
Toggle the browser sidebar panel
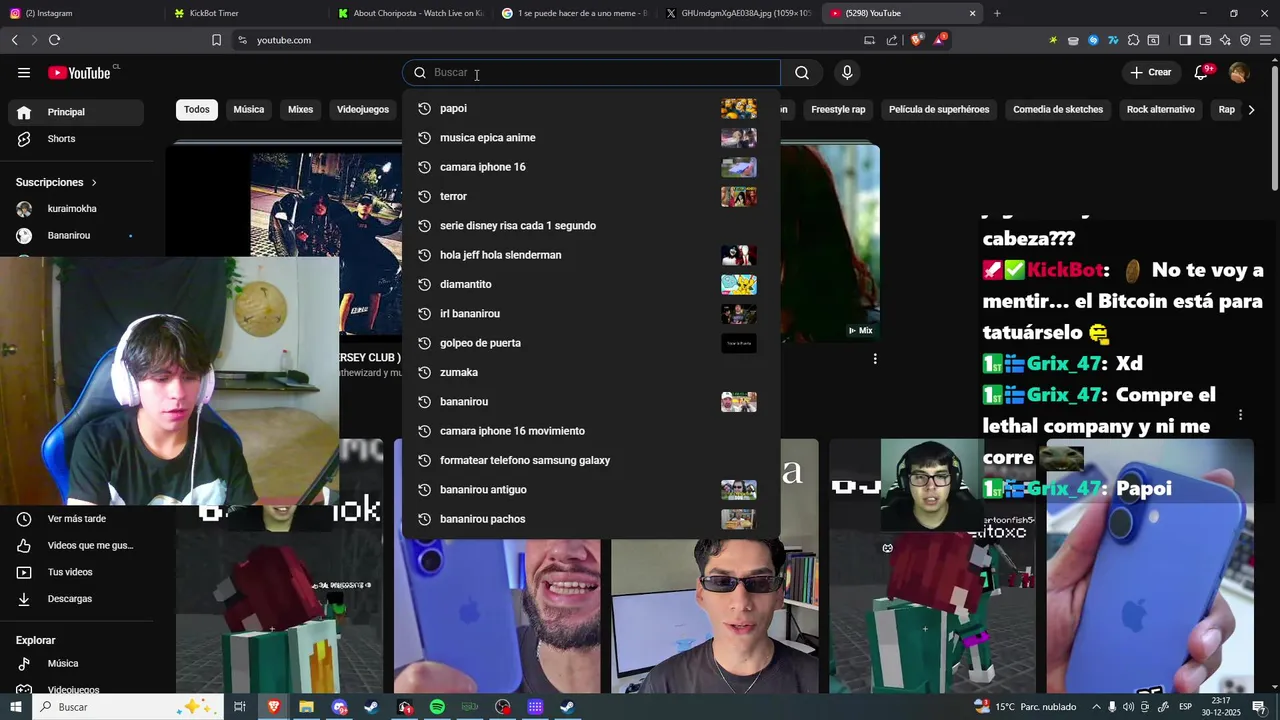pyautogui.click(x=1185, y=40)
